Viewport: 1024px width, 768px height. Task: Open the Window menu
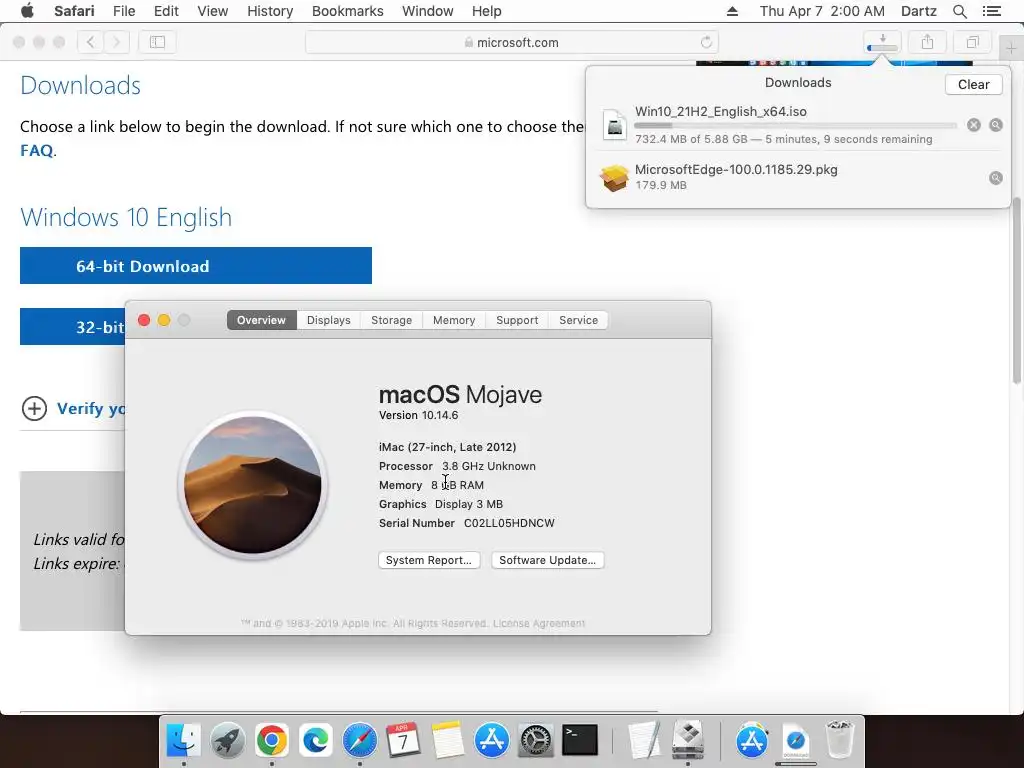point(427,11)
